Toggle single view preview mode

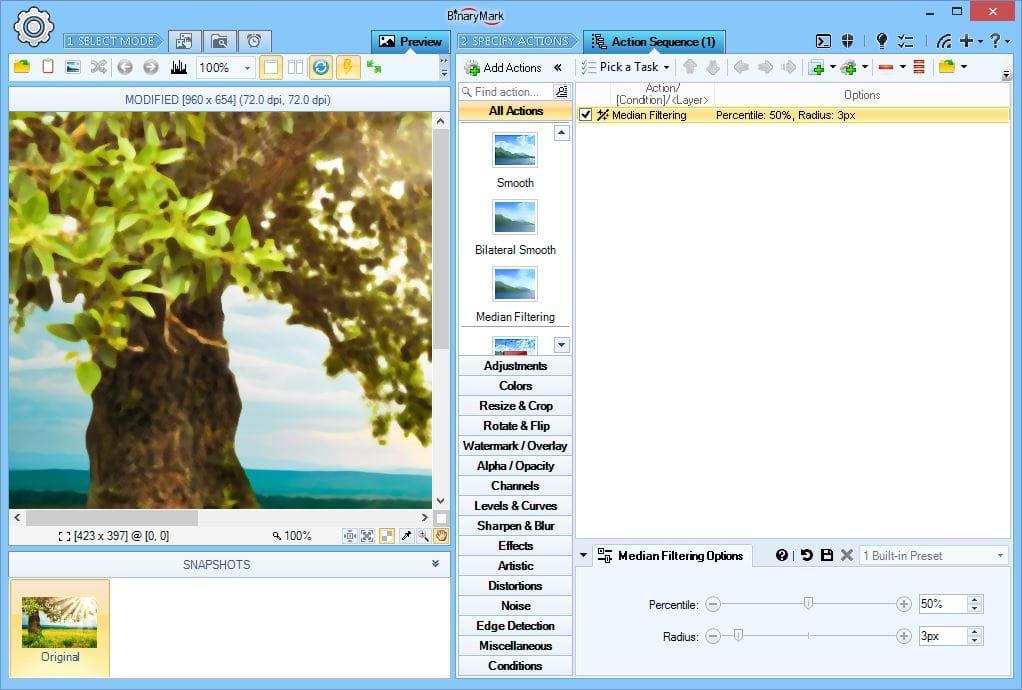tap(270, 67)
